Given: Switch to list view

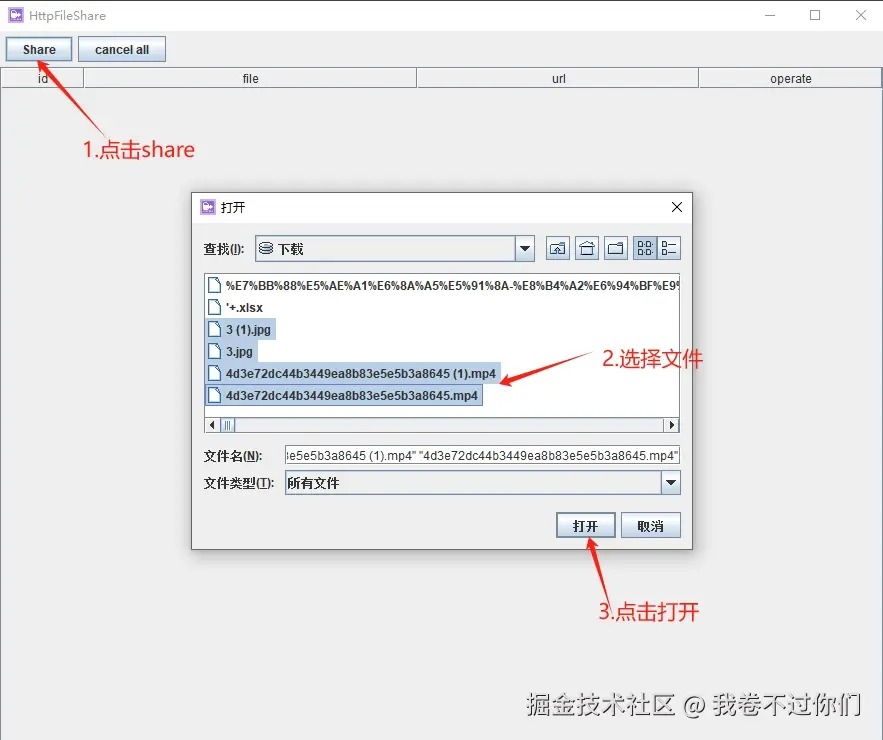Looking at the screenshot, I should click(645, 248).
